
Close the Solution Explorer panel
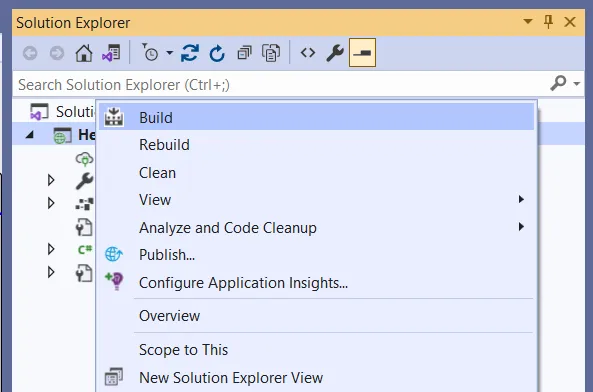tap(570, 22)
